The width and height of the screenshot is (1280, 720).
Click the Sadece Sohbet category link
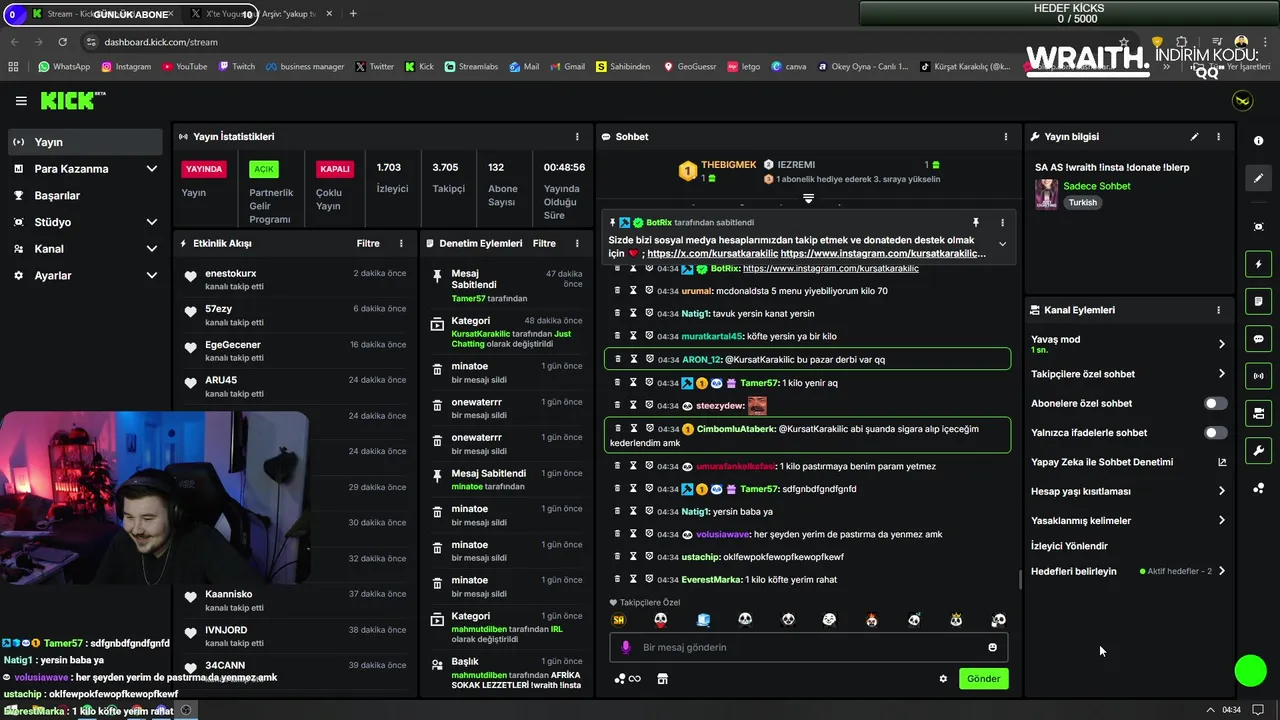pyautogui.click(x=1097, y=186)
